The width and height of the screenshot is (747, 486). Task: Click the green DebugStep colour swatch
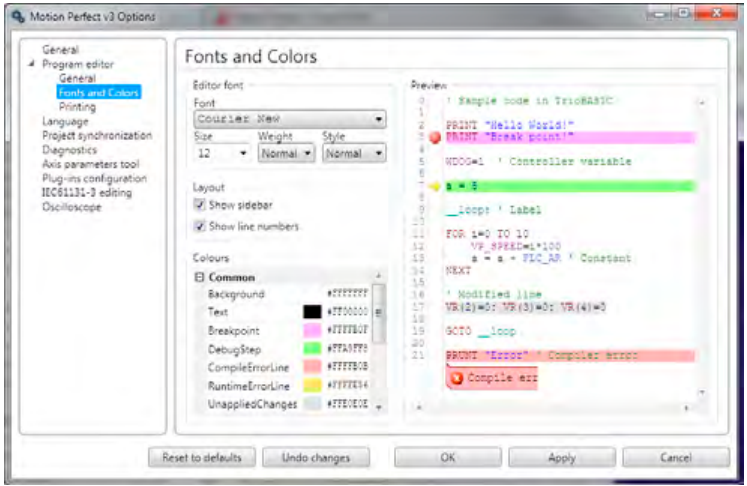pyautogui.click(x=312, y=349)
